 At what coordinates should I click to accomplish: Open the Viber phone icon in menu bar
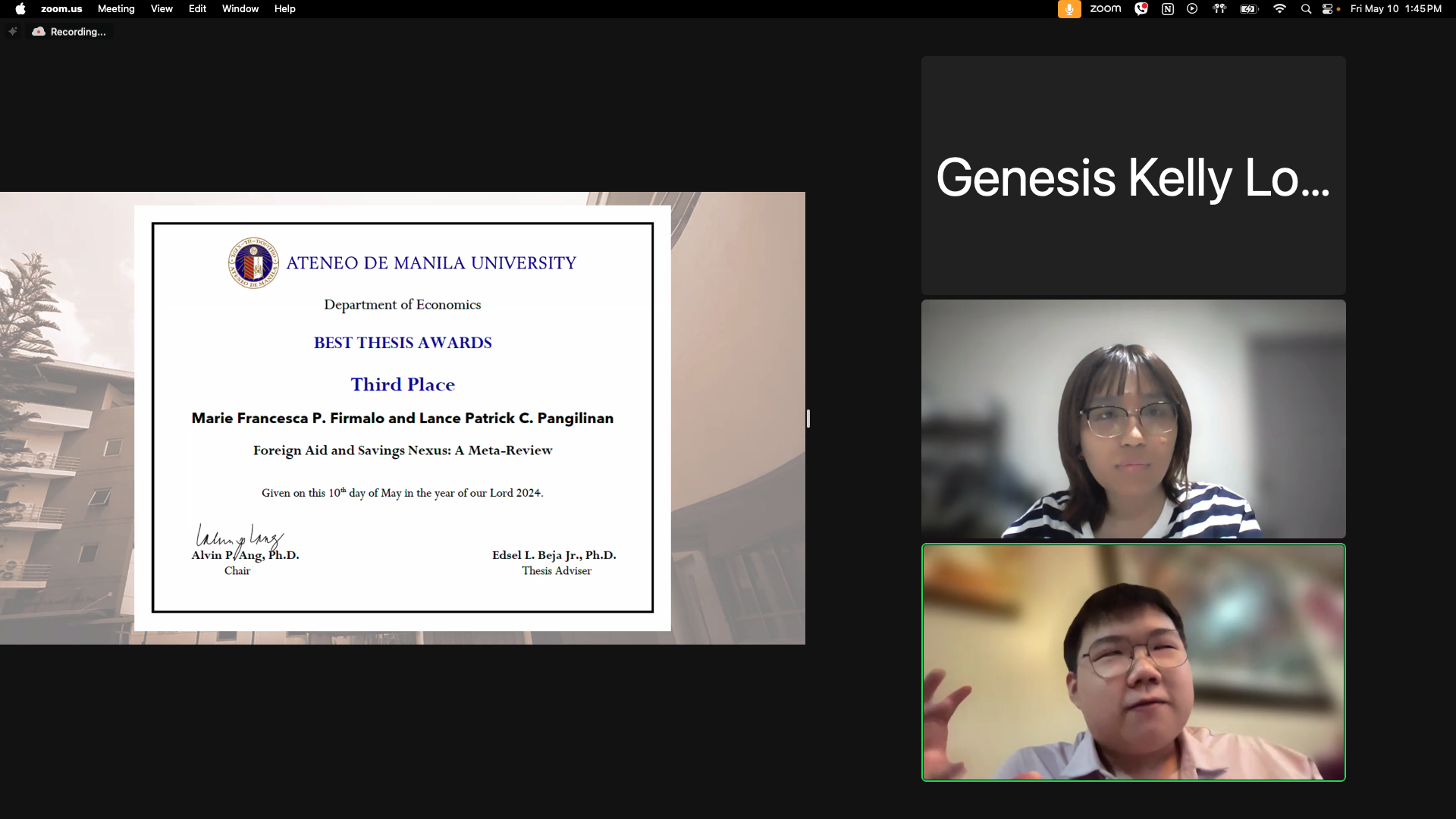click(1141, 9)
